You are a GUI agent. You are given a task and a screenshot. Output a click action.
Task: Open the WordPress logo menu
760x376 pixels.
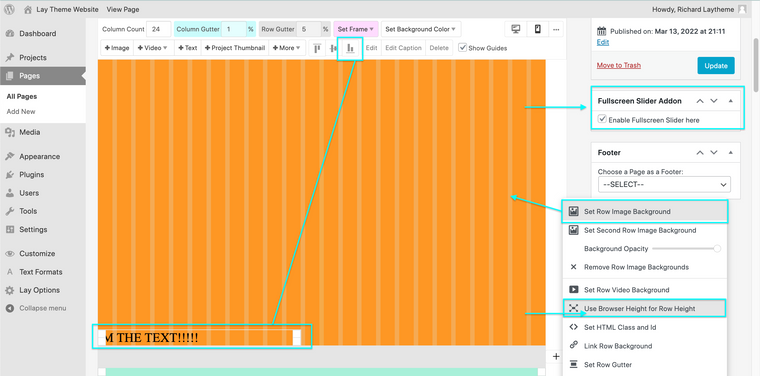point(10,9)
